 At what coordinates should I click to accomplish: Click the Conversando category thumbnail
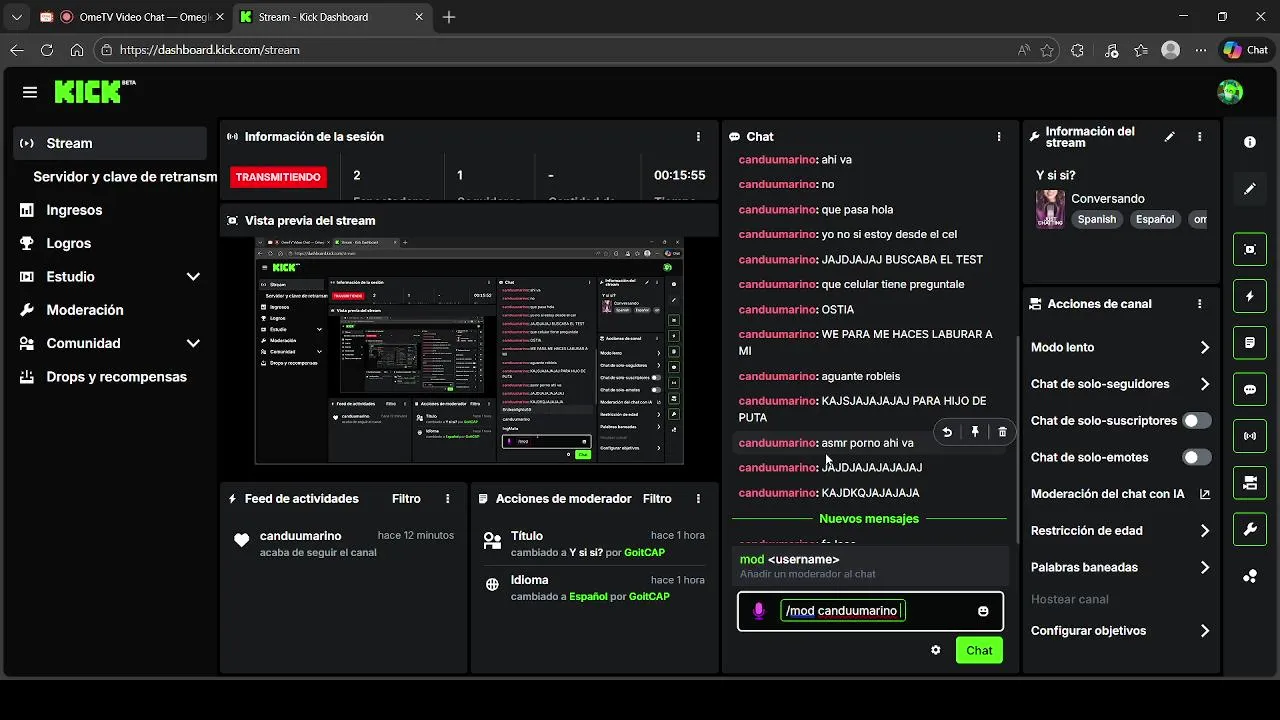click(1050, 209)
